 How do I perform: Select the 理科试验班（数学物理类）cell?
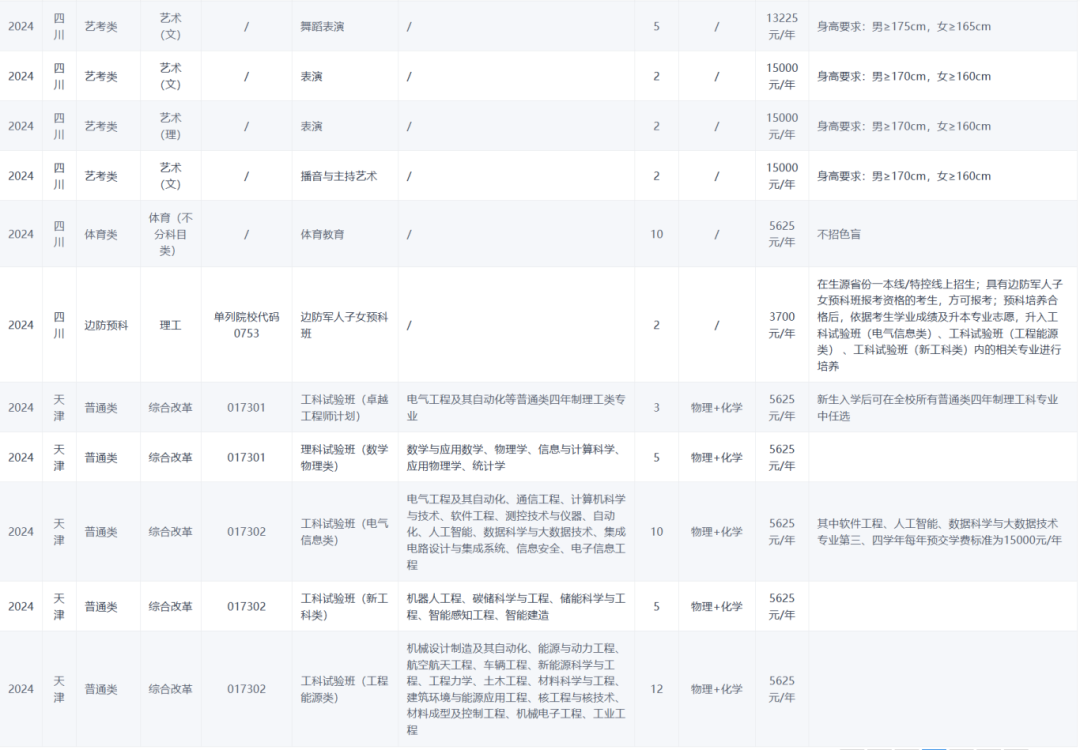(344, 457)
